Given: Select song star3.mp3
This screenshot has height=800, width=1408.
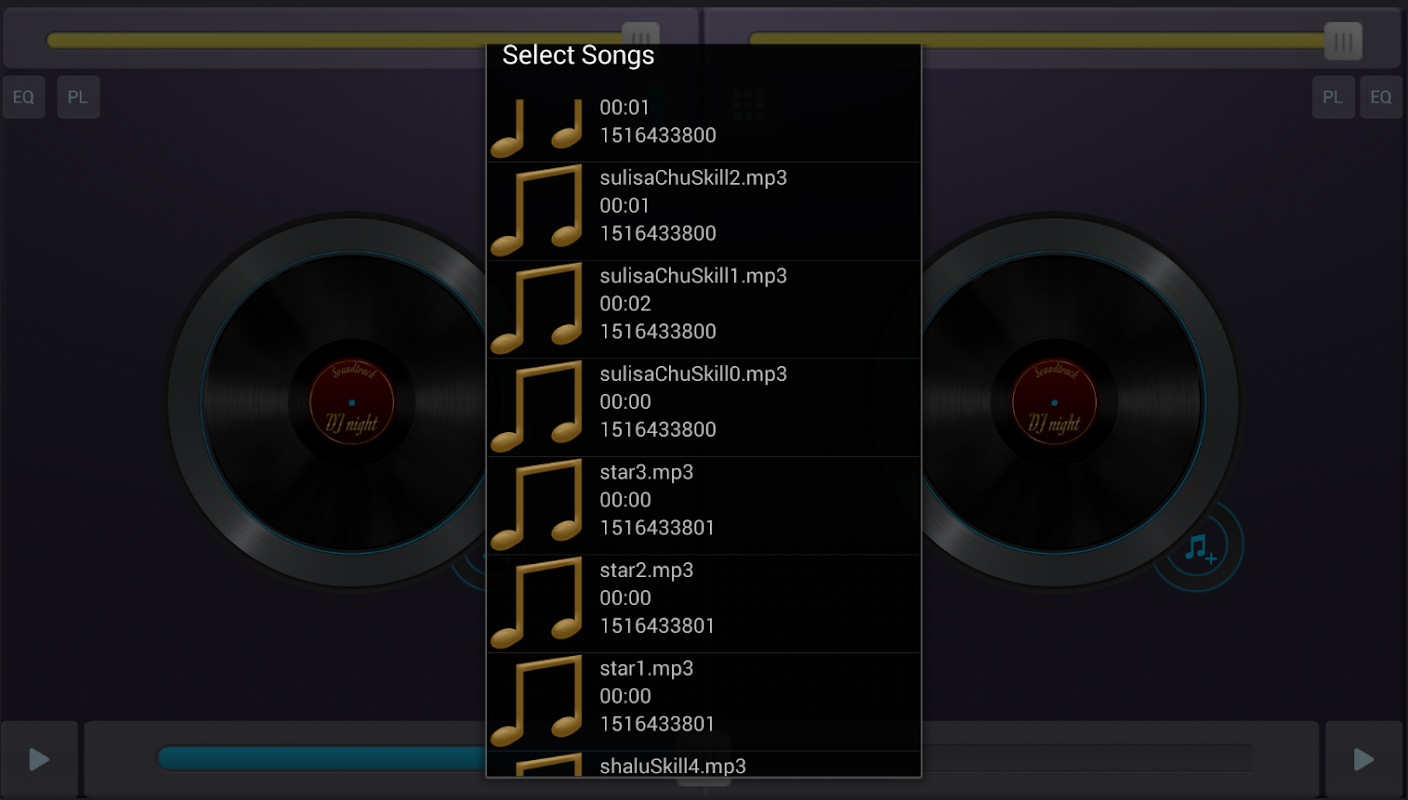Looking at the screenshot, I should click(703, 505).
